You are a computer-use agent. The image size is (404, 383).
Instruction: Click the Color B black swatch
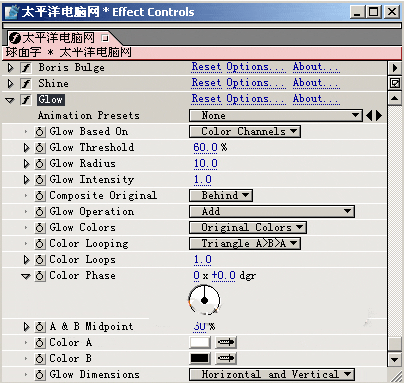click(x=200, y=358)
